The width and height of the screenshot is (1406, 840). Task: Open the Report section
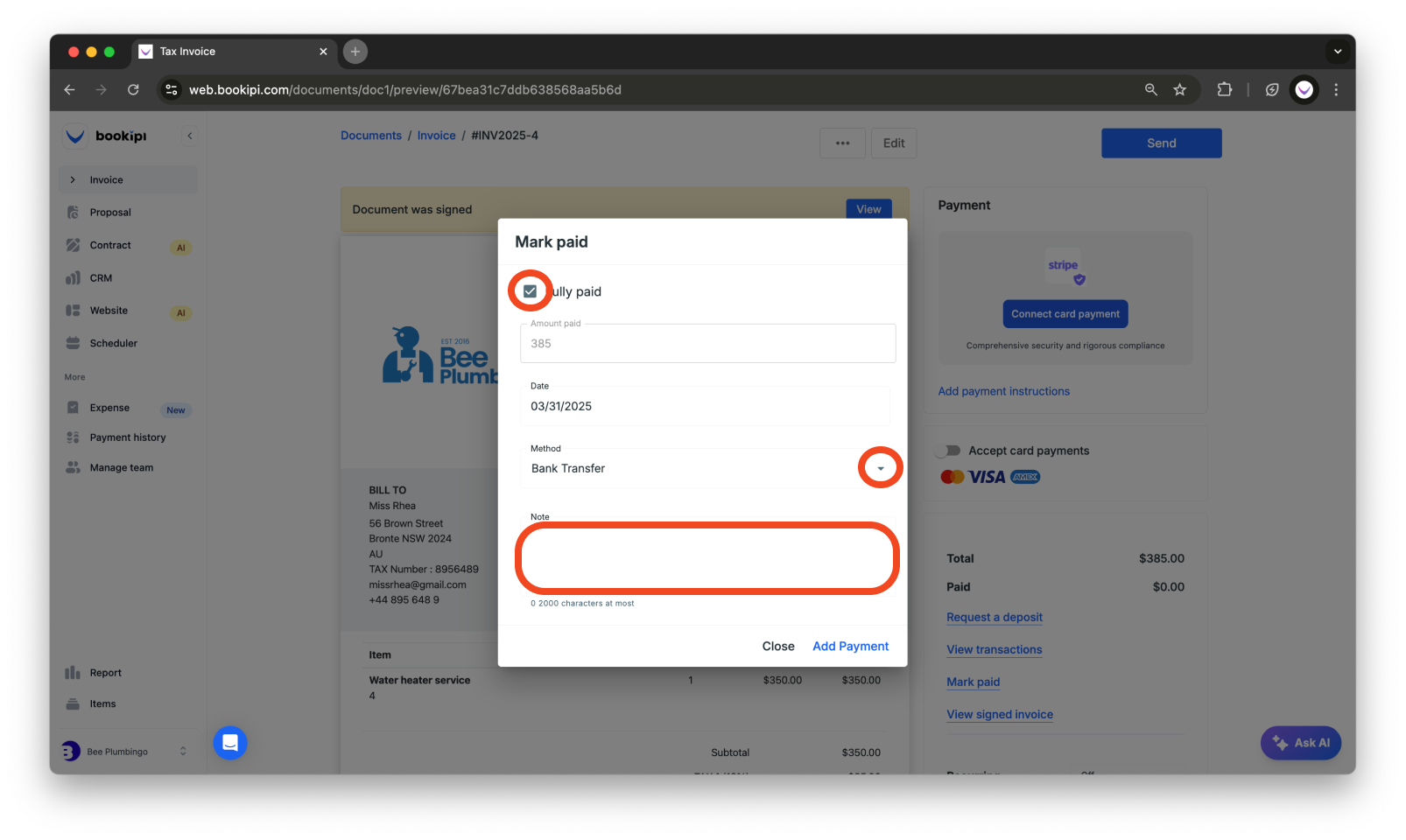(106, 672)
